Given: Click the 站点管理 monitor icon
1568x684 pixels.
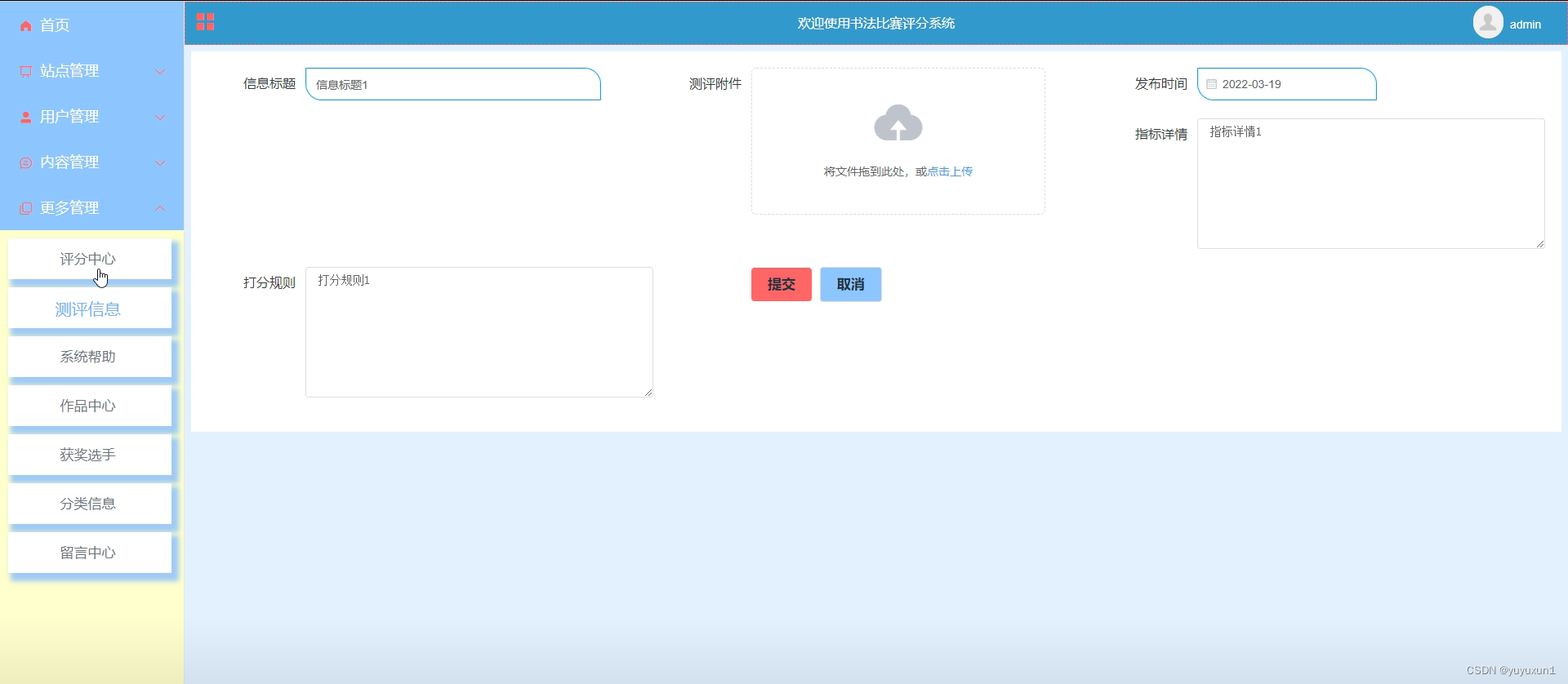Looking at the screenshot, I should pyautogui.click(x=25, y=72).
